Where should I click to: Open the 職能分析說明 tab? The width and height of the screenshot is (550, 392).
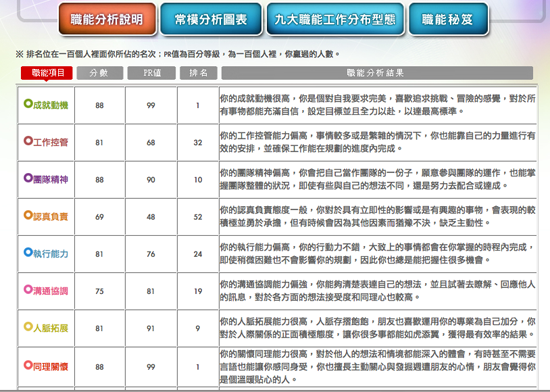(107, 19)
